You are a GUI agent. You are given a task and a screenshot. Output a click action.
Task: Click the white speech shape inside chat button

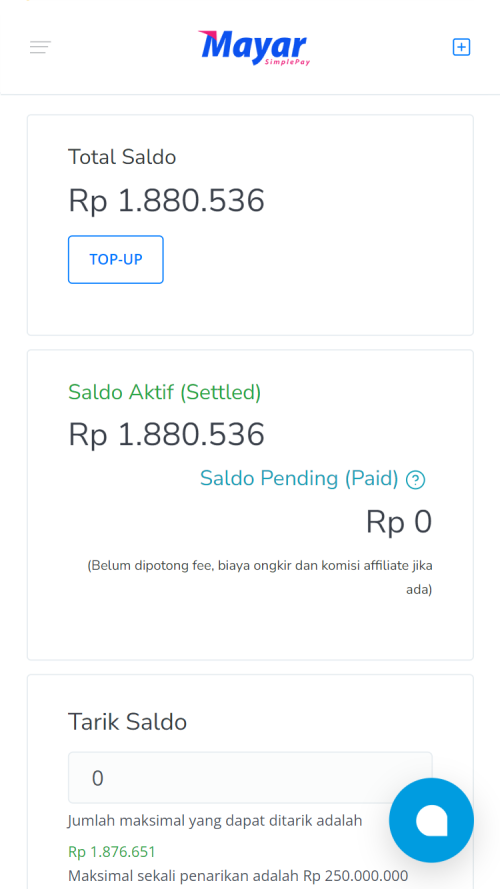(431, 820)
